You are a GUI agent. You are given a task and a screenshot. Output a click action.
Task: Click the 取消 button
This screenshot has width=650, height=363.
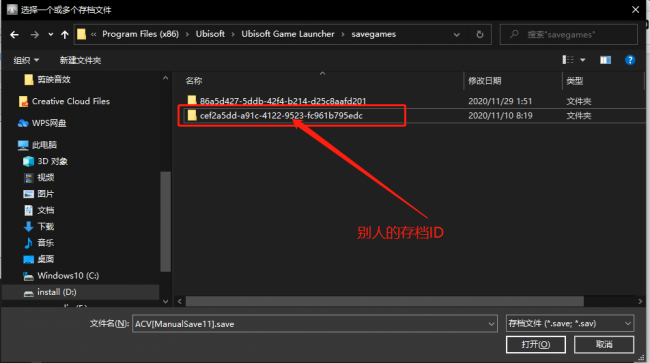[x=604, y=344]
